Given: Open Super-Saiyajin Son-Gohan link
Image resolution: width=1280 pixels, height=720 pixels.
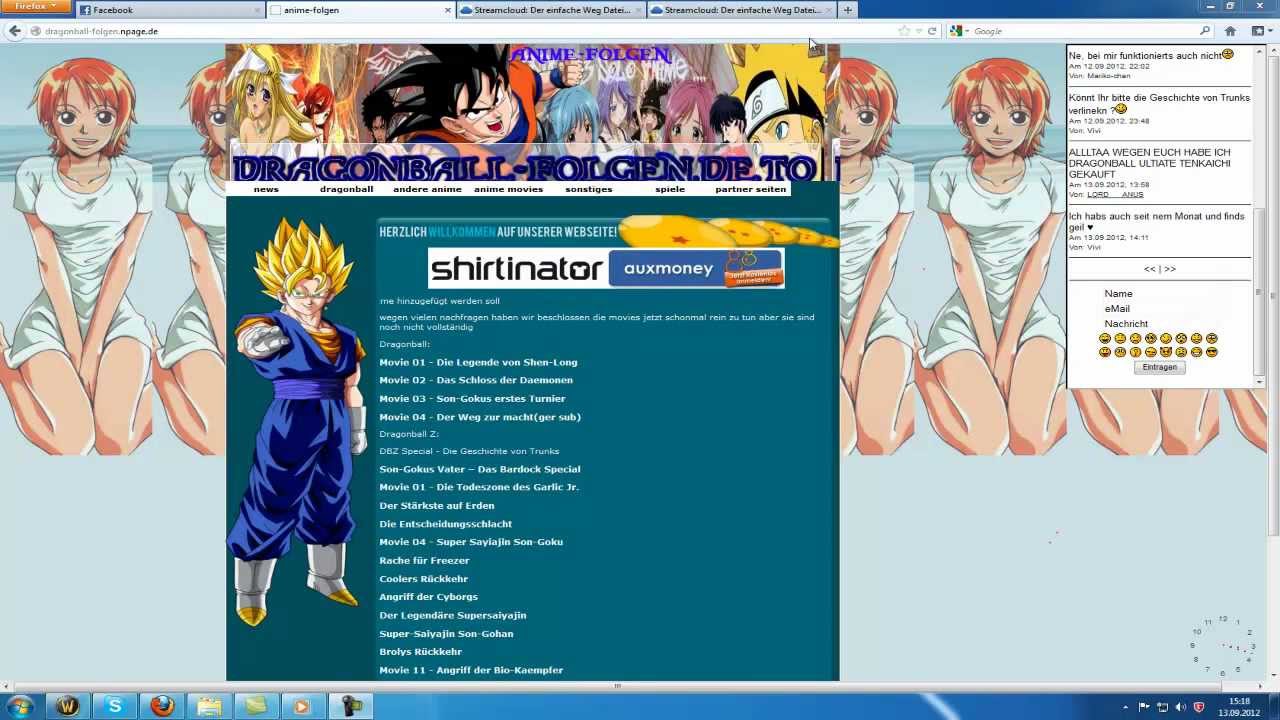Looking at the screenshot, I should [446, 633].
